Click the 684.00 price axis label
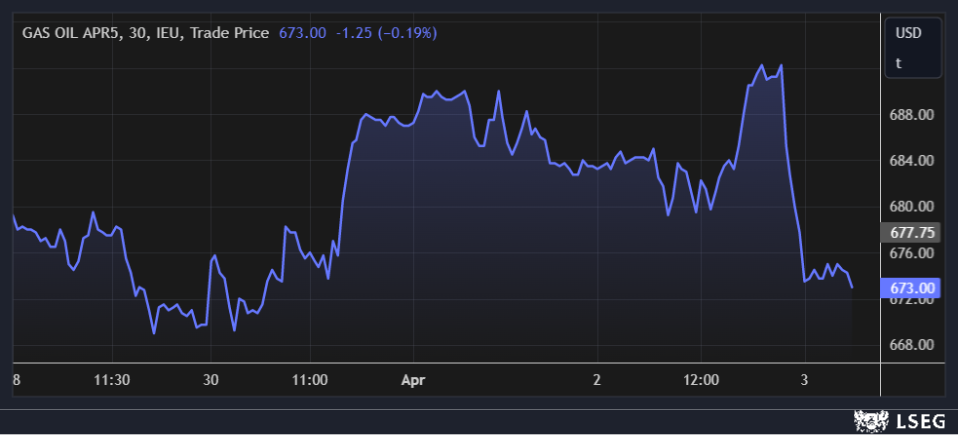 coord(911,161)
